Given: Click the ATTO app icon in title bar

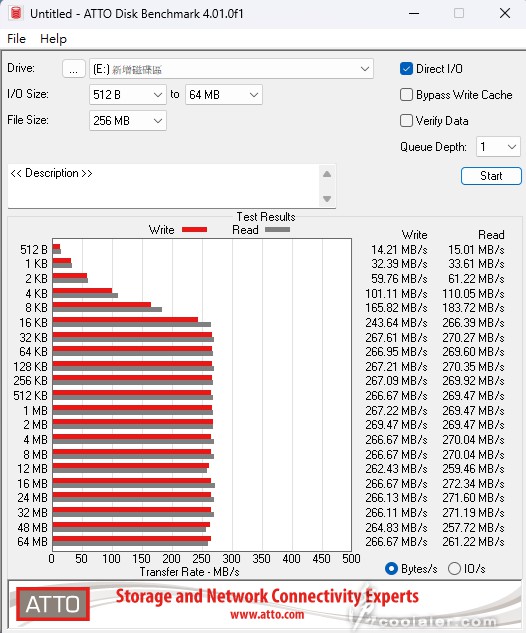Looking at the screenshot, I should click(x=16, y=13).
